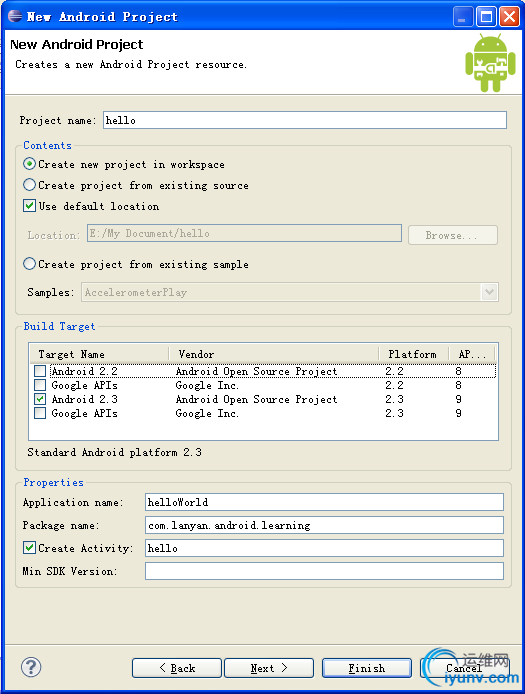Uncheck the Android 2.3 build target

pyautogui.click(x=40, y=399)
